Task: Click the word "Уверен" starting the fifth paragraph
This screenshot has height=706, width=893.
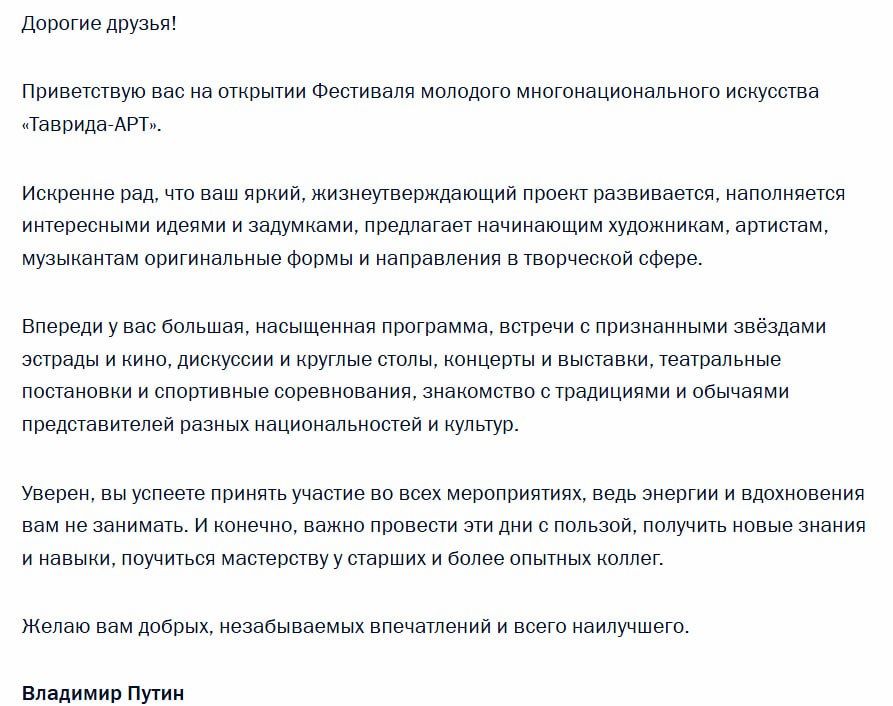Action: (53, 493)
